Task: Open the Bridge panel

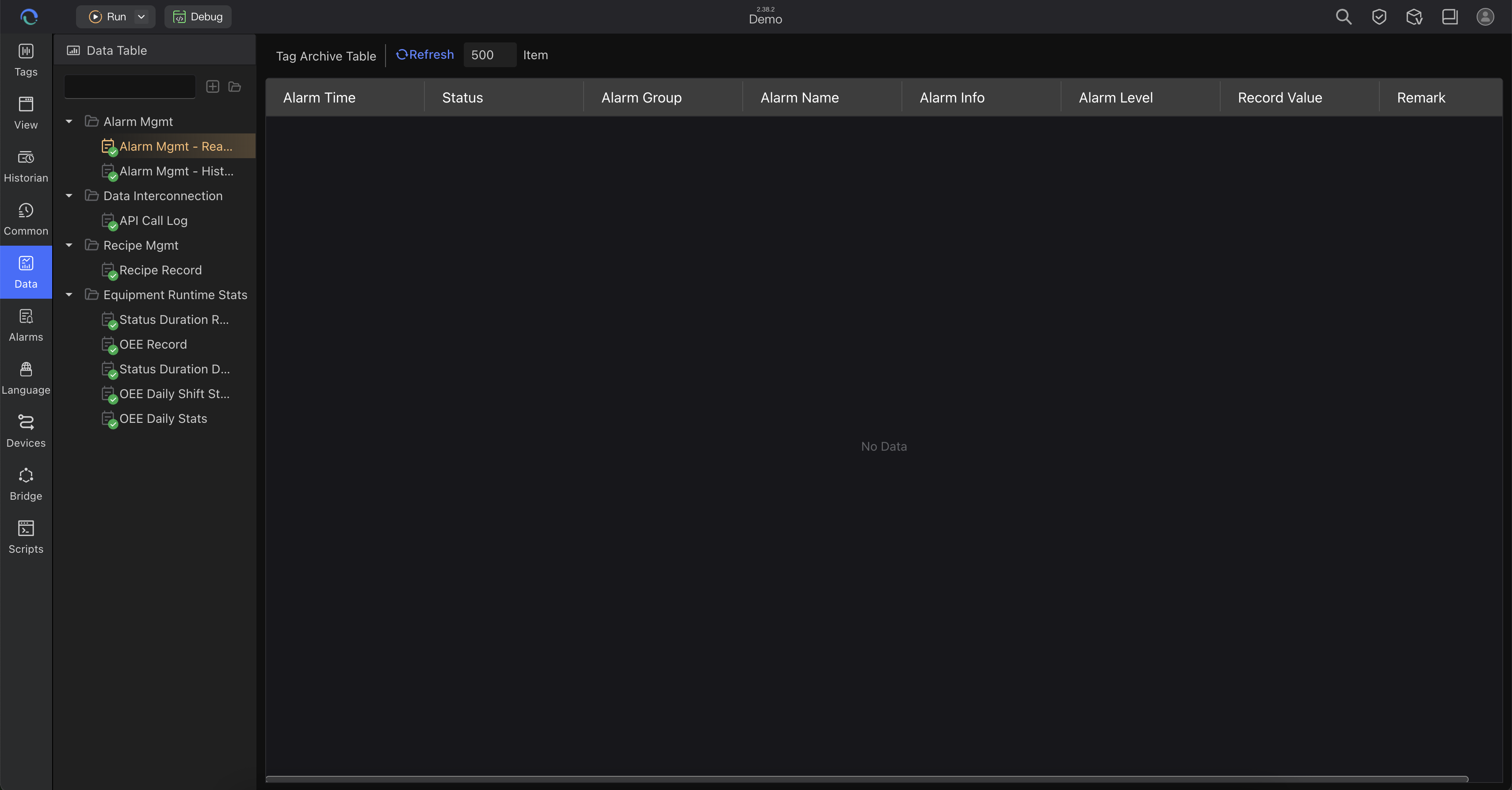Action: pyautogui.click(x=26, y=483)
